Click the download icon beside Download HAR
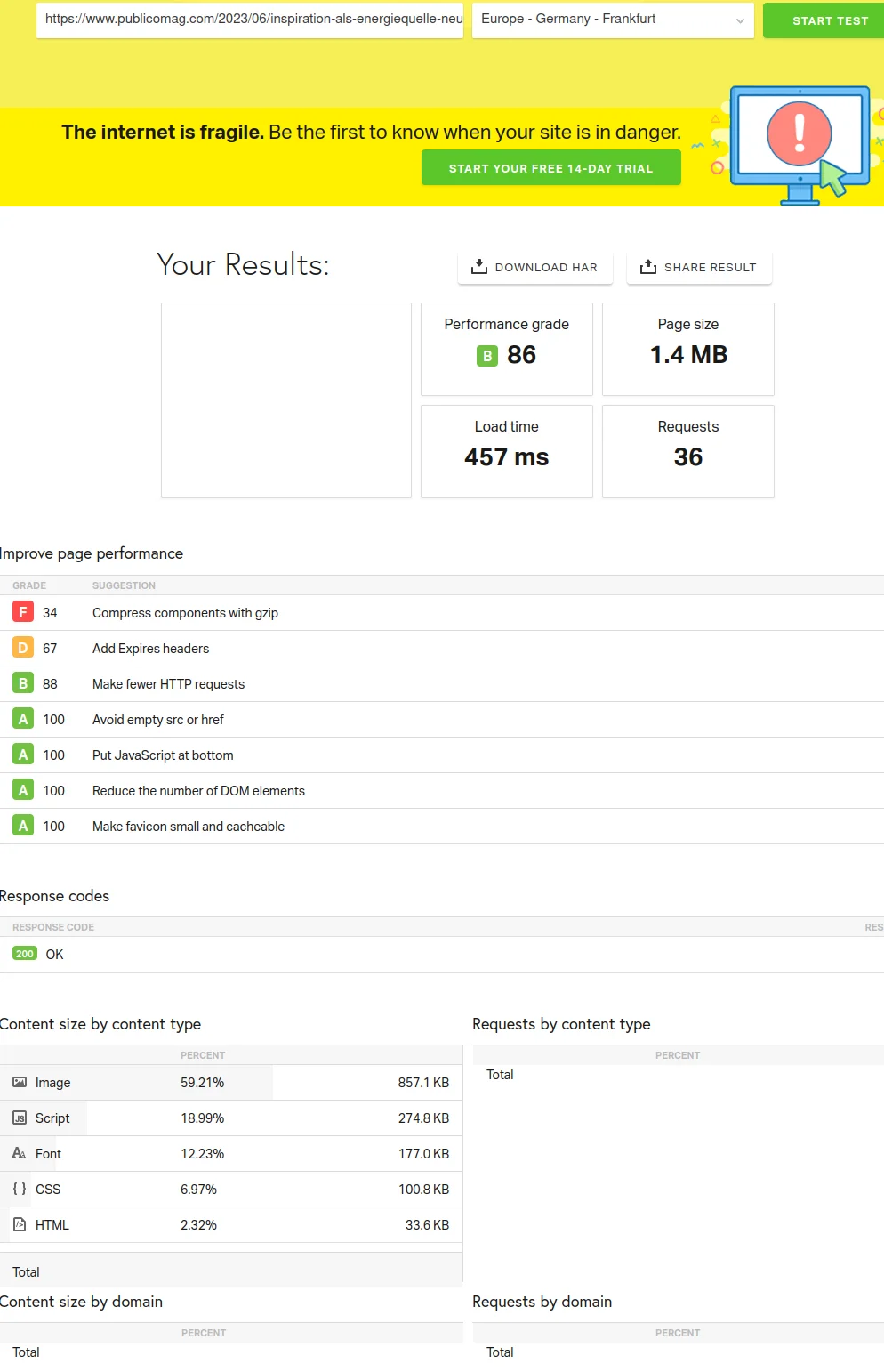The width and height of the screenshot is (884, 1372). (x=478, y=267)
